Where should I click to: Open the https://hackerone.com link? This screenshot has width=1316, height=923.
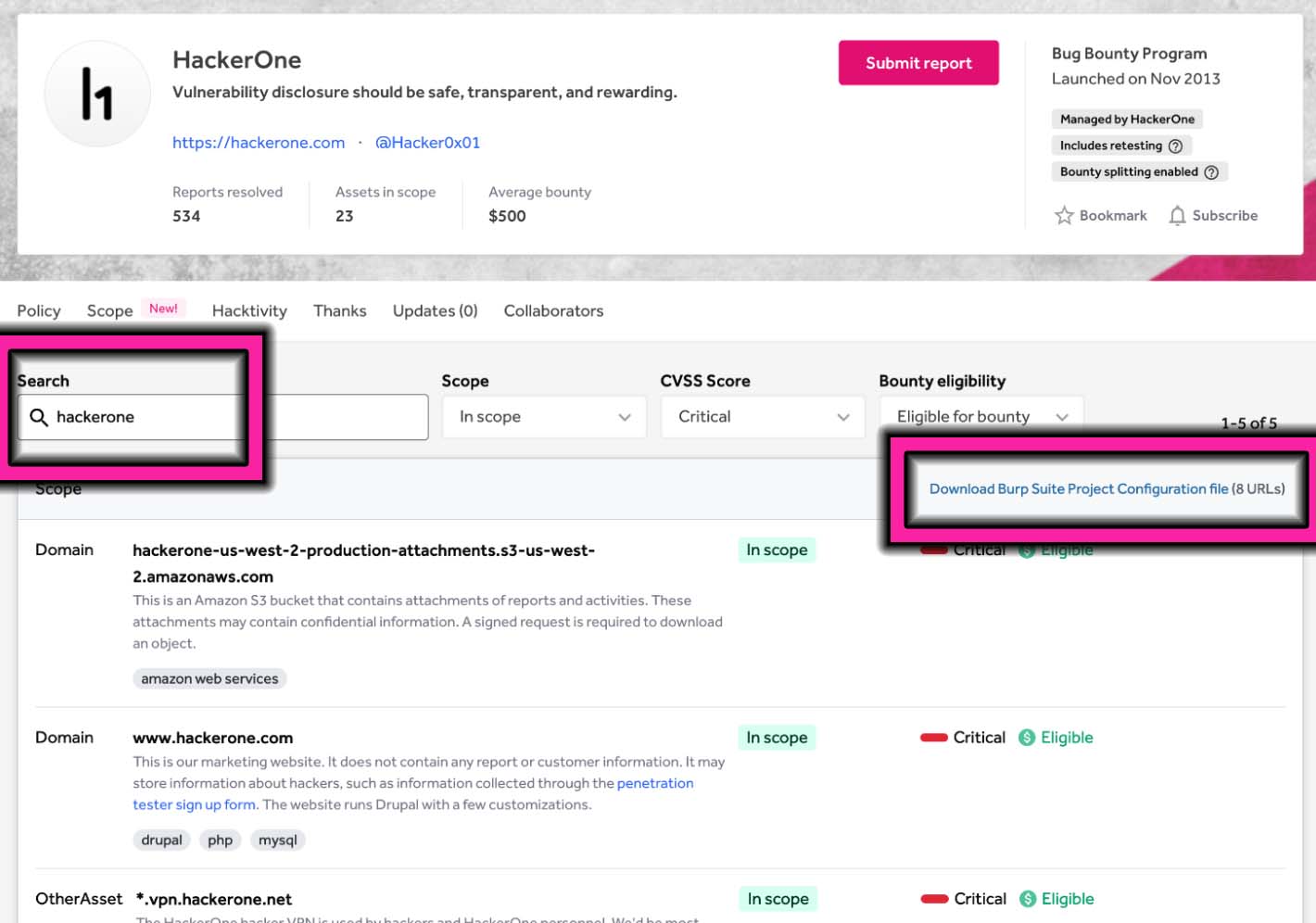[x=259, y=143]
